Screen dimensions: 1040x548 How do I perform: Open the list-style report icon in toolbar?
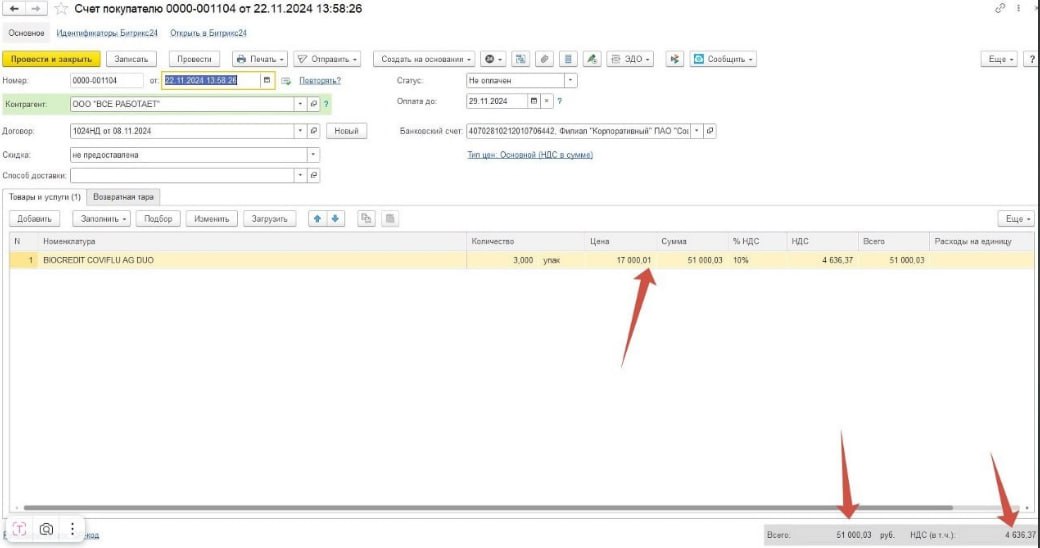[568, 59]
